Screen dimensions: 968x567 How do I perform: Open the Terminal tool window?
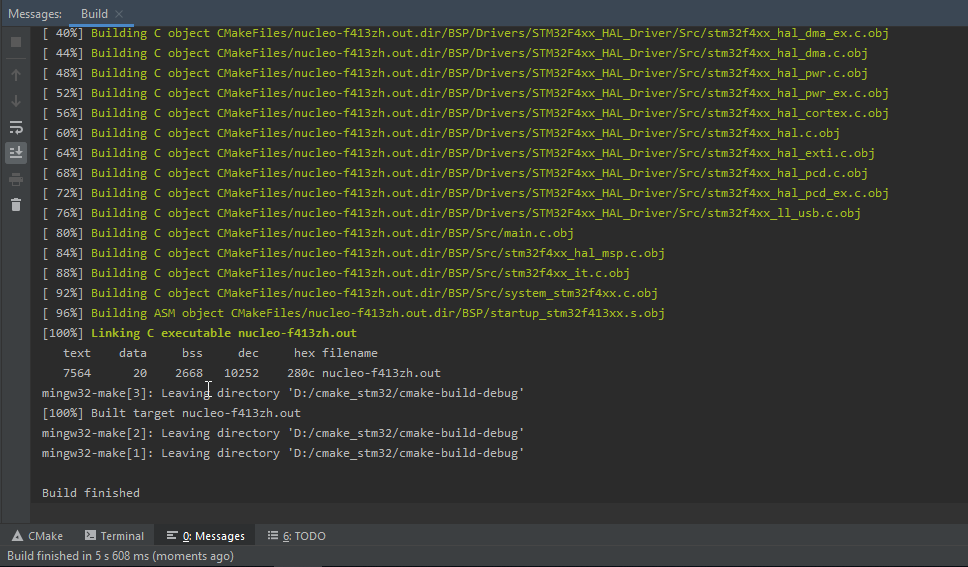[114, 536]
